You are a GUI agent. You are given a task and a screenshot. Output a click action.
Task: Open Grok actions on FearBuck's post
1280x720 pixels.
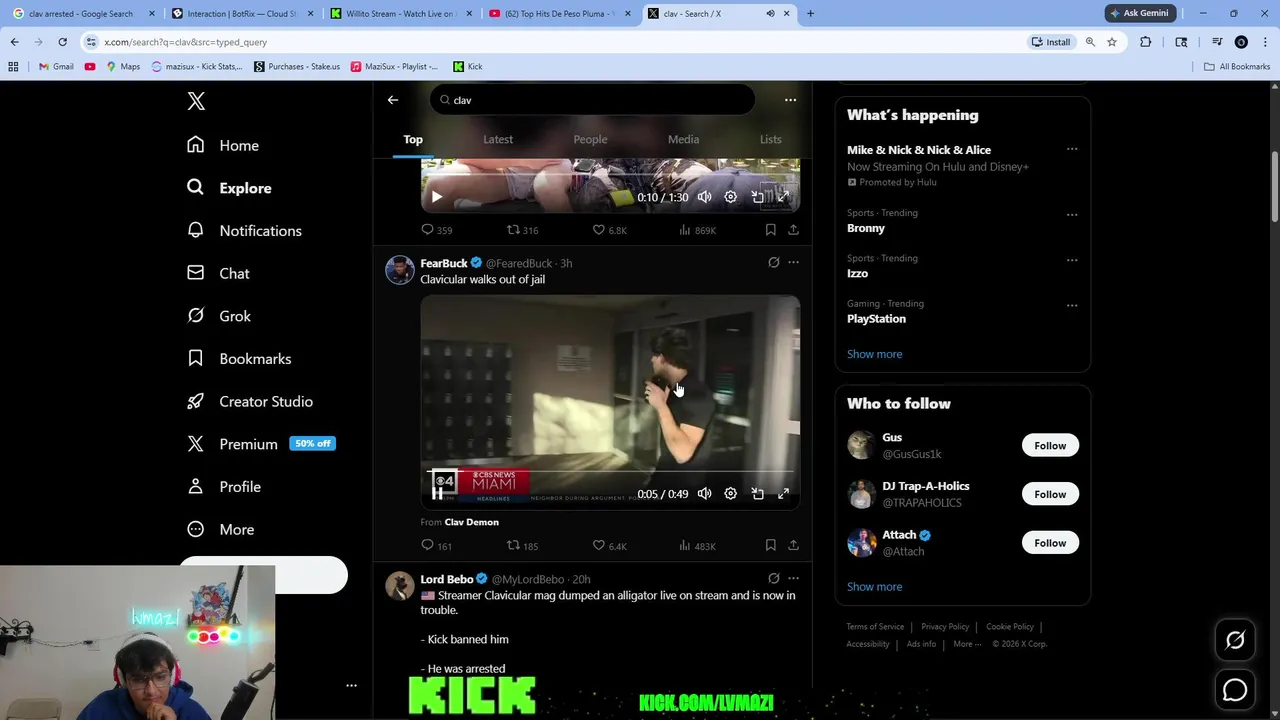(x=773, y=263)
